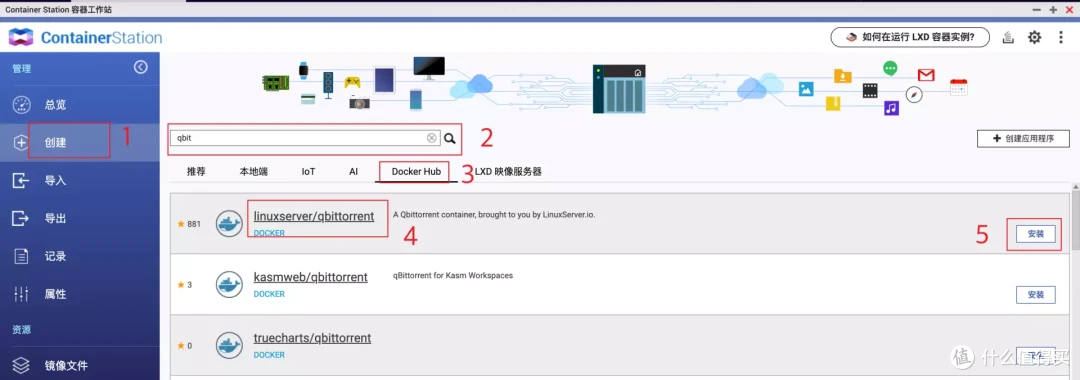Switch to the AI tab
The height and width of the screenshot is (380, 1080).
pos(353,171)
